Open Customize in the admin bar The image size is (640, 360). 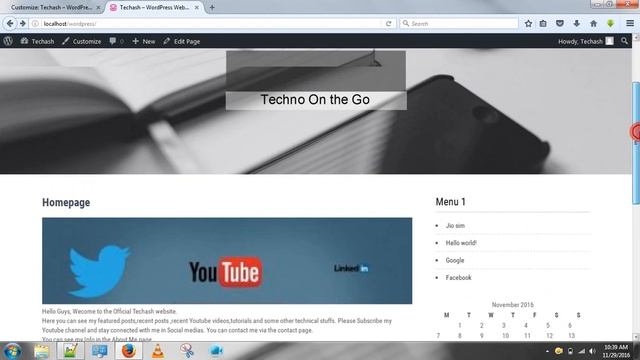pyautogui.click(x=82, y=41)
